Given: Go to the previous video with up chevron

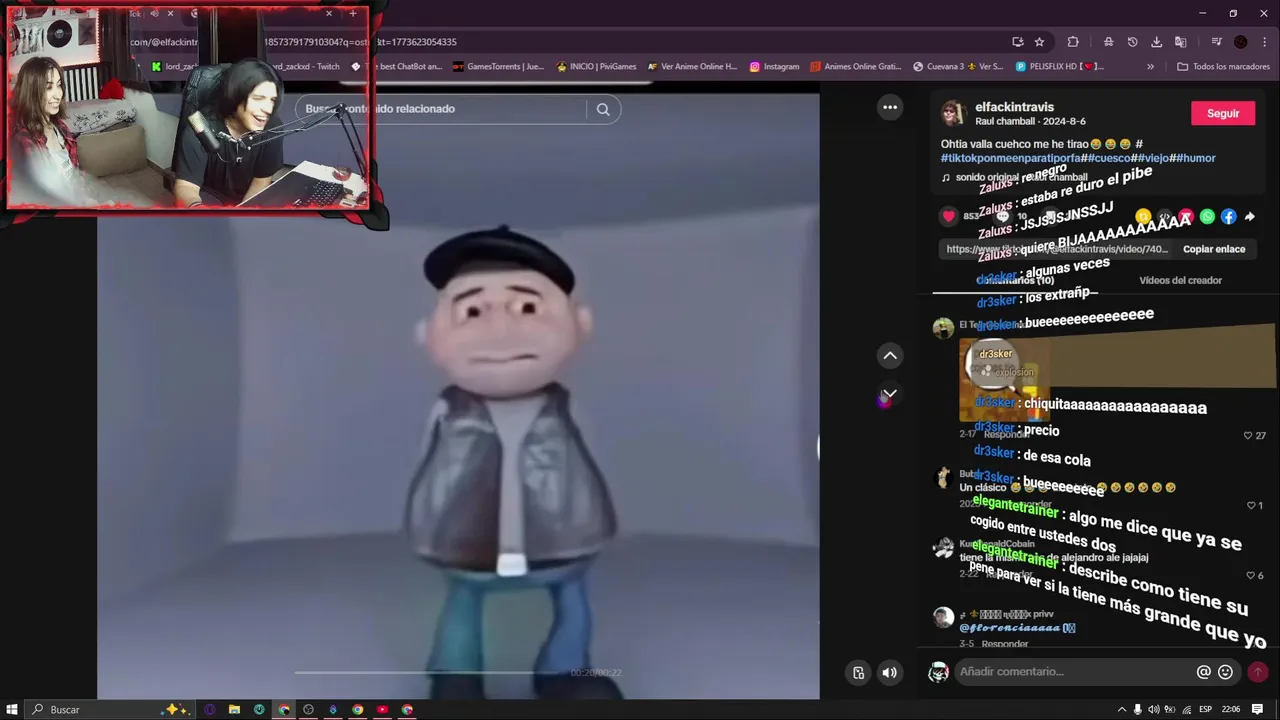Looking at the screenshot, I should pyautogui.click(x=890, y=356).
